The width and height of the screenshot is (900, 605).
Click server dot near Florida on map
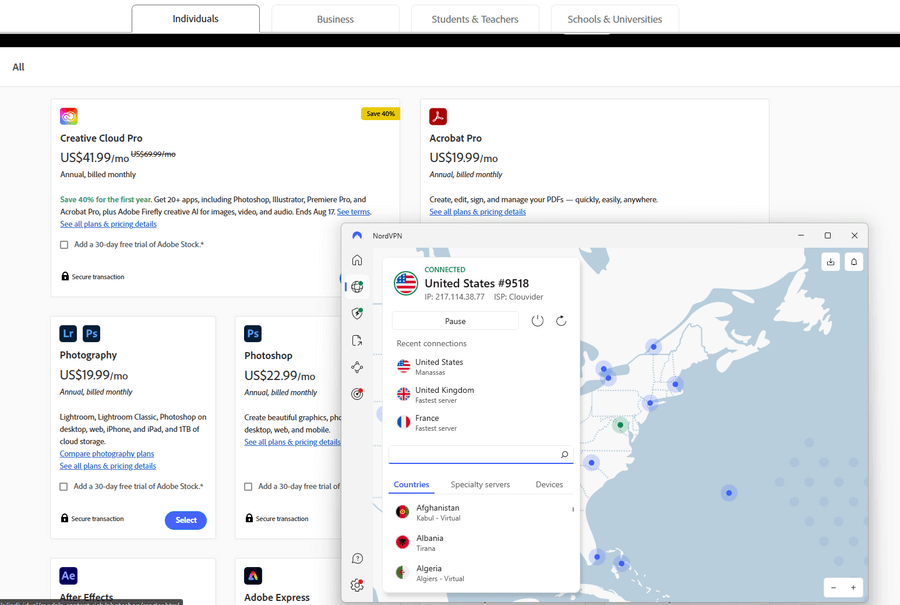(597, 556)
